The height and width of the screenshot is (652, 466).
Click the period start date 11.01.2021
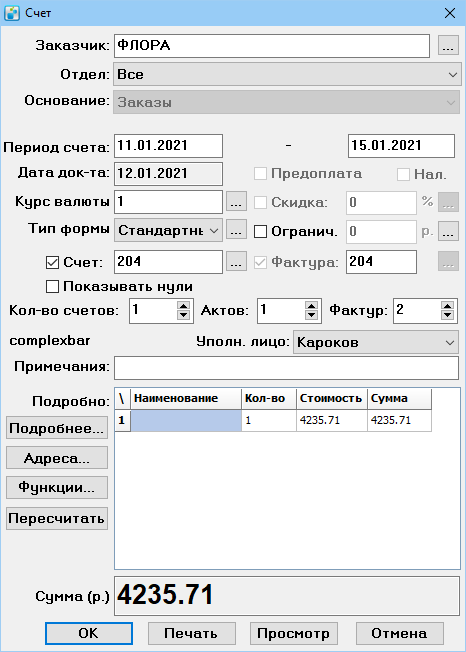pos(168,146)
